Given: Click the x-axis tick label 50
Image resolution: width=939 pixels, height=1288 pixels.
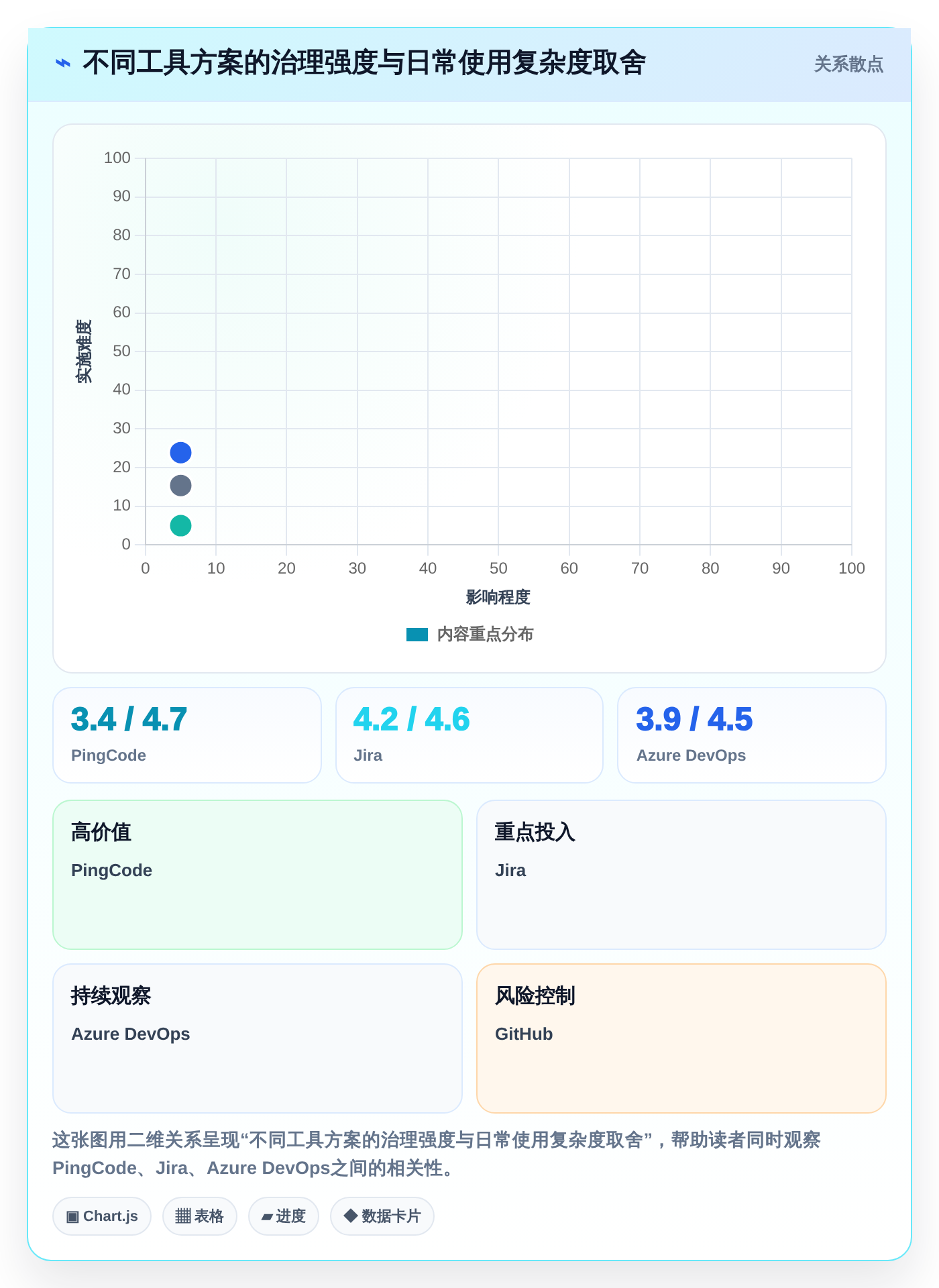Looking at the screenshot, I should pos(498,568).
